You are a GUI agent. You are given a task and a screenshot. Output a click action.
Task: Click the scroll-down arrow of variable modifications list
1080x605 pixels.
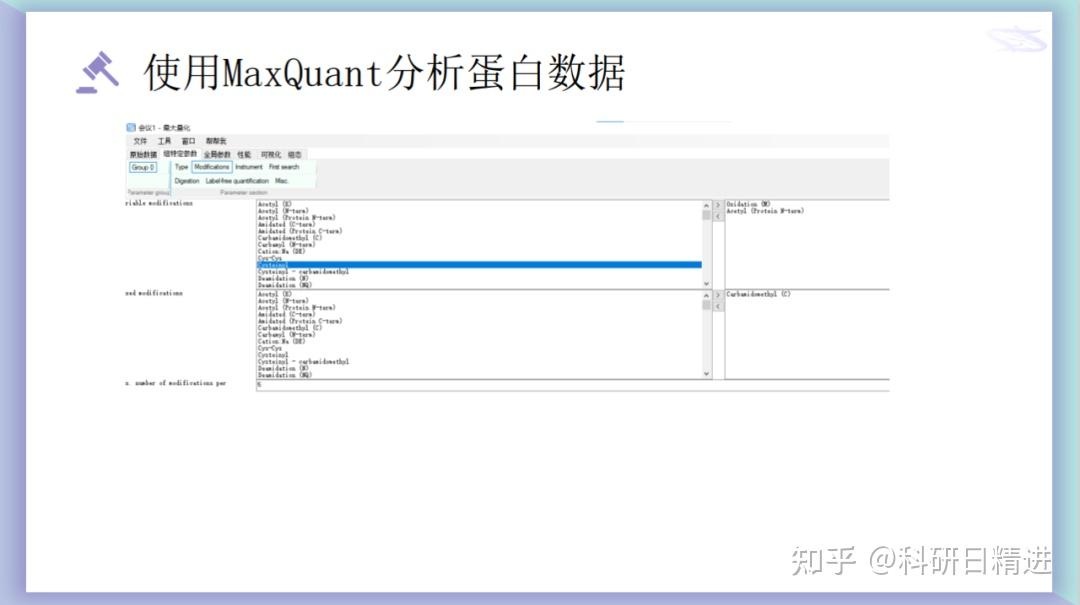(705, 283)
